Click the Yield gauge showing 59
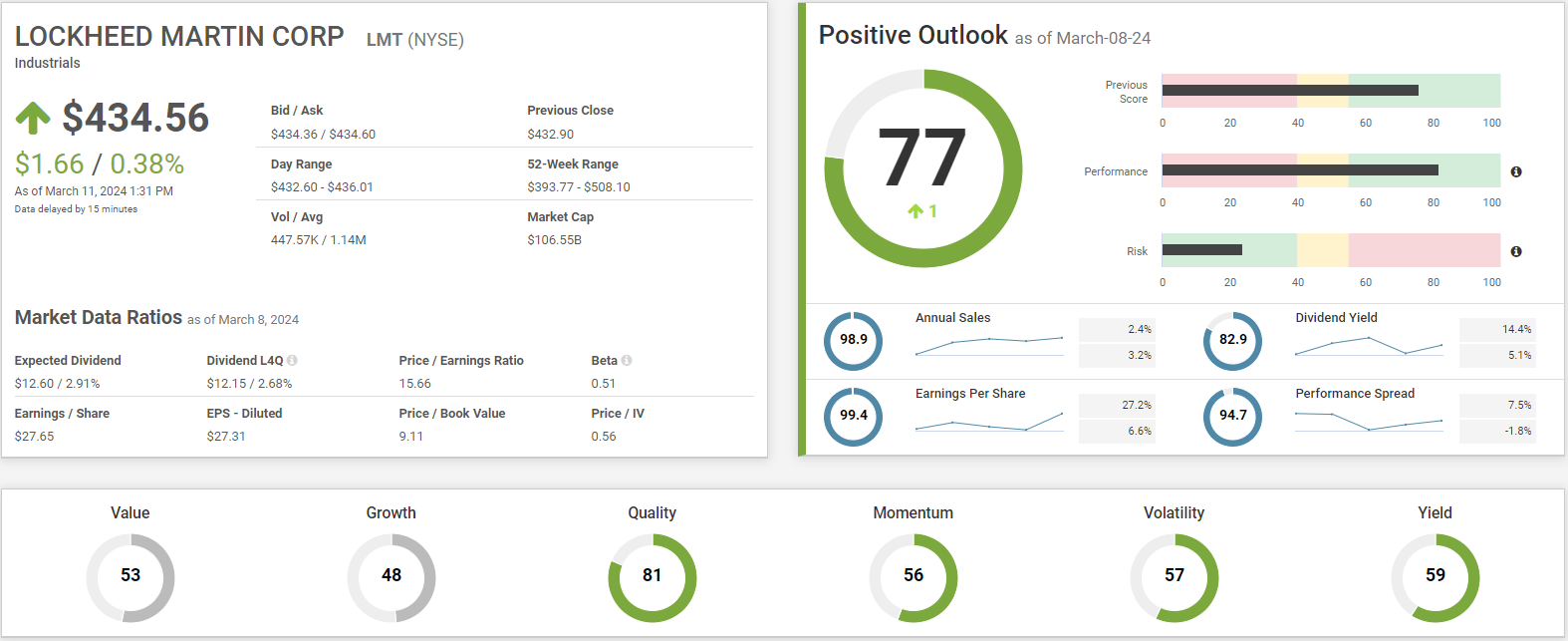The image size is (1568, 641). click(x=1436, y=578)
